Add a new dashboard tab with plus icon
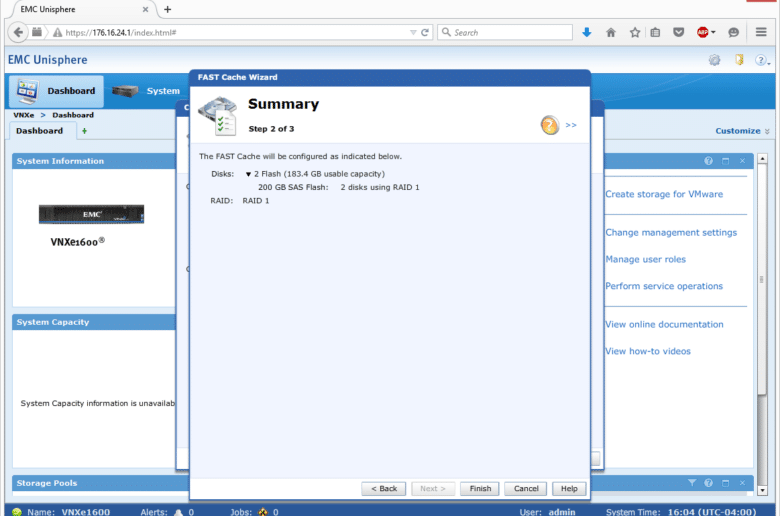Image resolution: width=780 pixels, height=516 pixels. [x=84, y=131]
